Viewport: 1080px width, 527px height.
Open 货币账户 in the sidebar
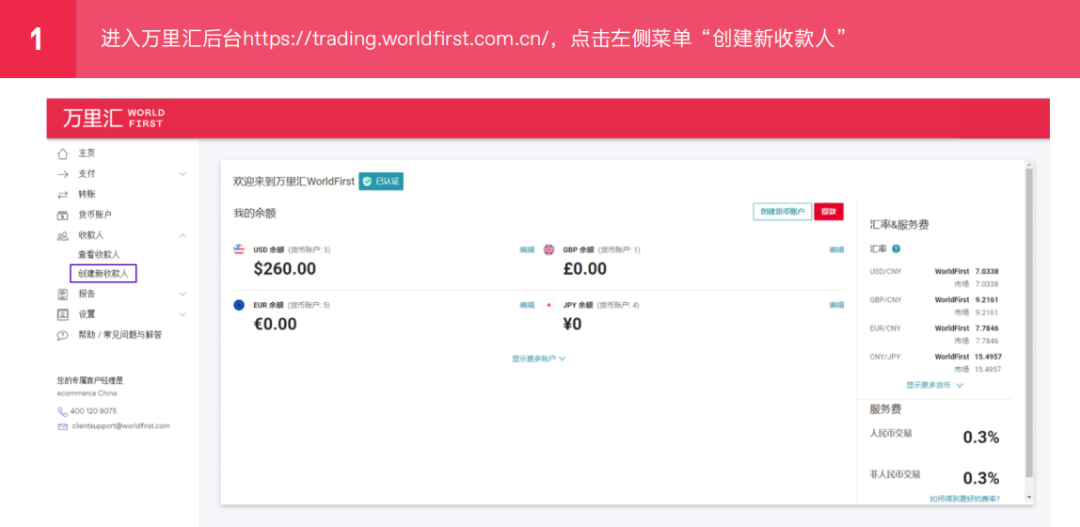point(95,215)
